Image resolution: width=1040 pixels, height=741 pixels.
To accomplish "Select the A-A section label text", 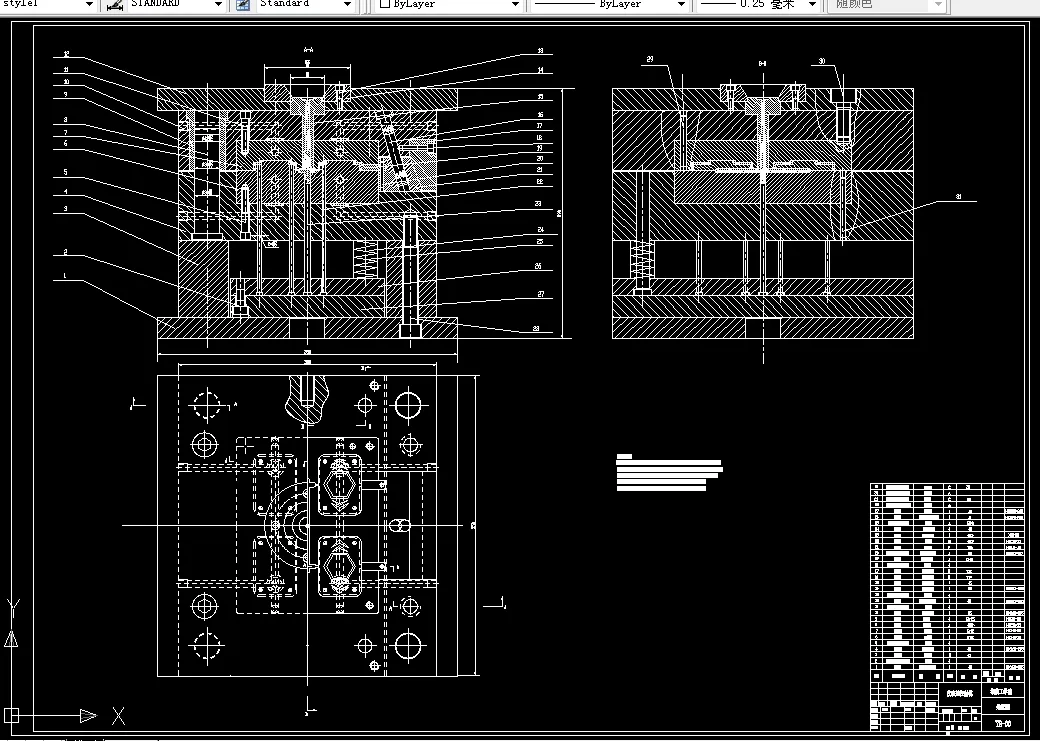I will pyautogui.click(x=308, y=49).
